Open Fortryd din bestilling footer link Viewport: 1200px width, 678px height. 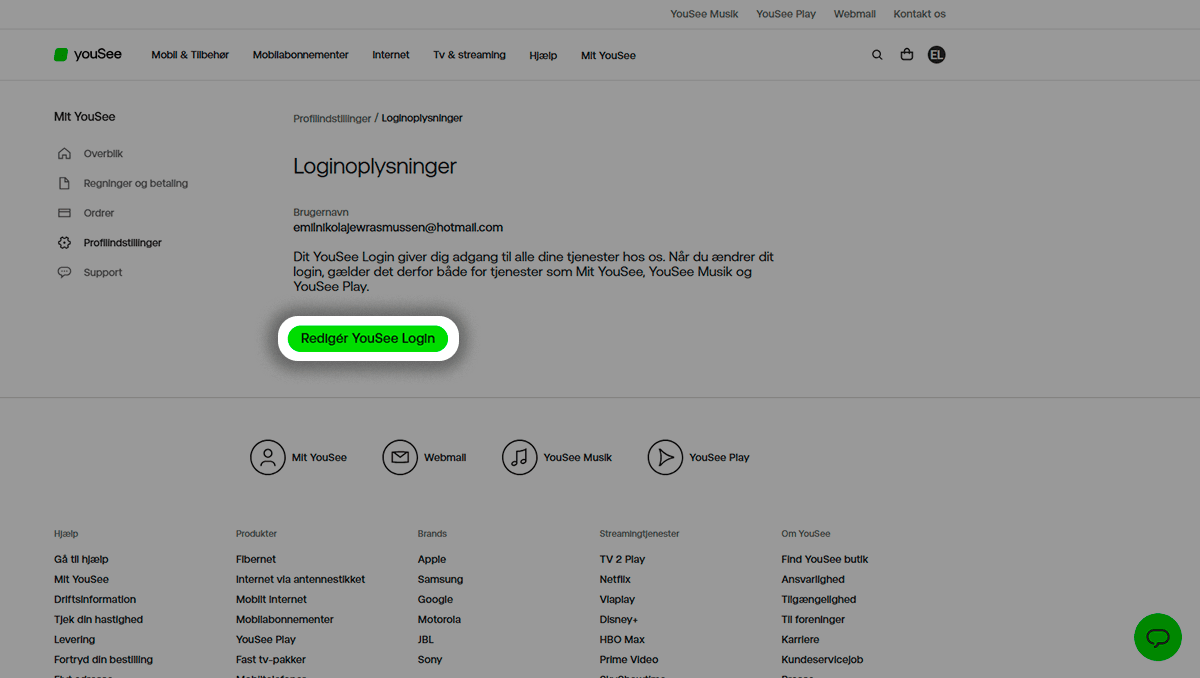coord(103,659)
